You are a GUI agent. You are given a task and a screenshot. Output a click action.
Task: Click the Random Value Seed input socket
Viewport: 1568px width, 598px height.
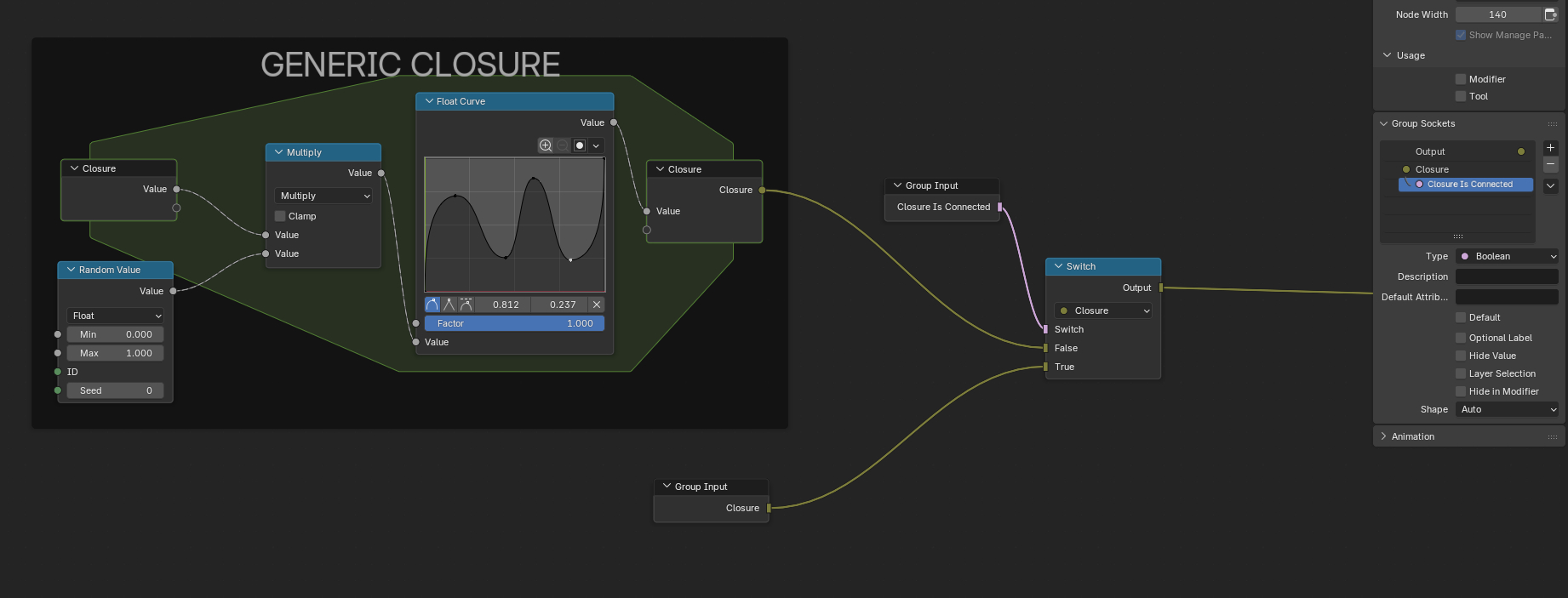tap(58, 390)
